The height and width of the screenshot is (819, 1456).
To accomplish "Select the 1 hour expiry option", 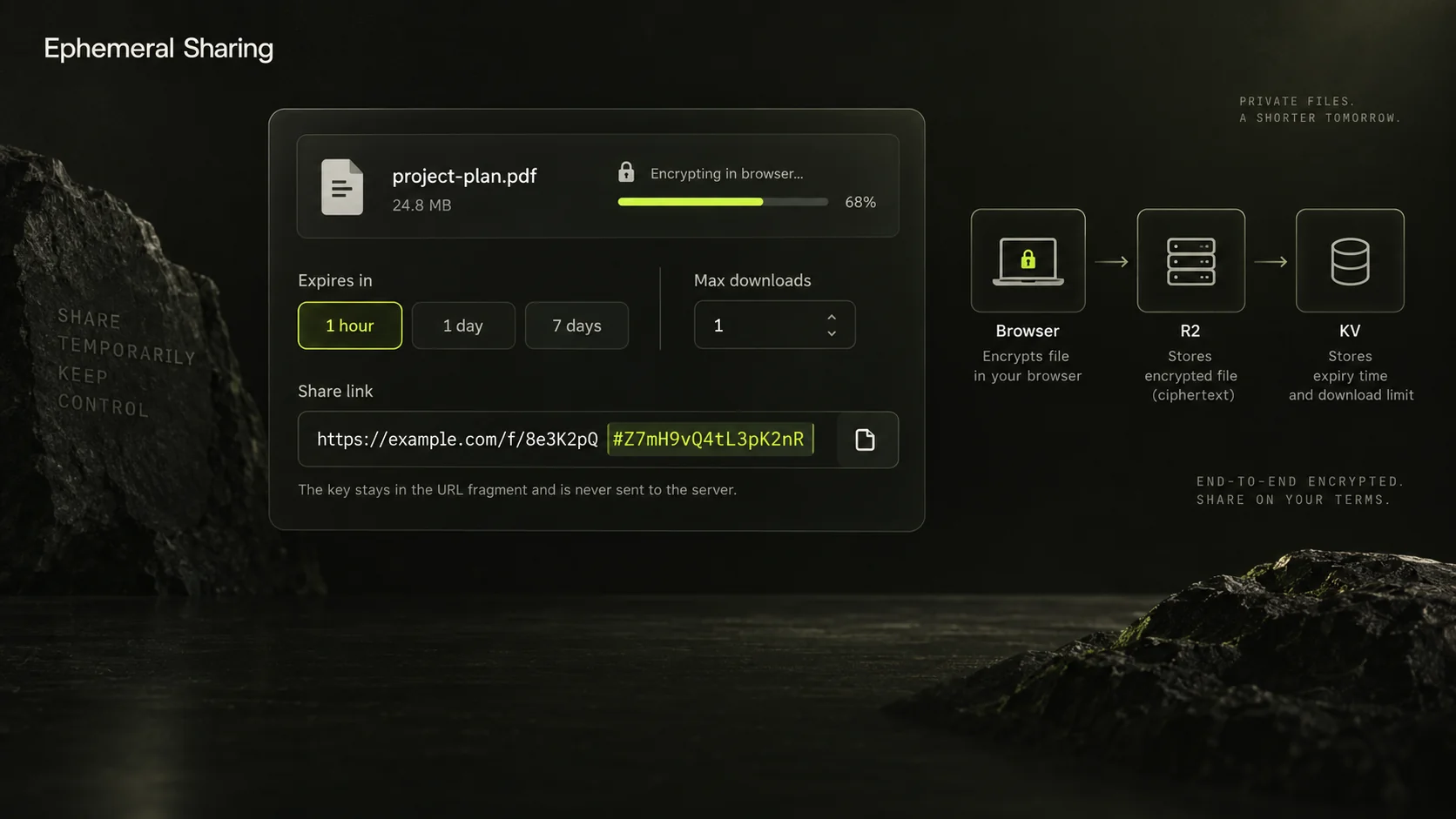I will [350, 326].
